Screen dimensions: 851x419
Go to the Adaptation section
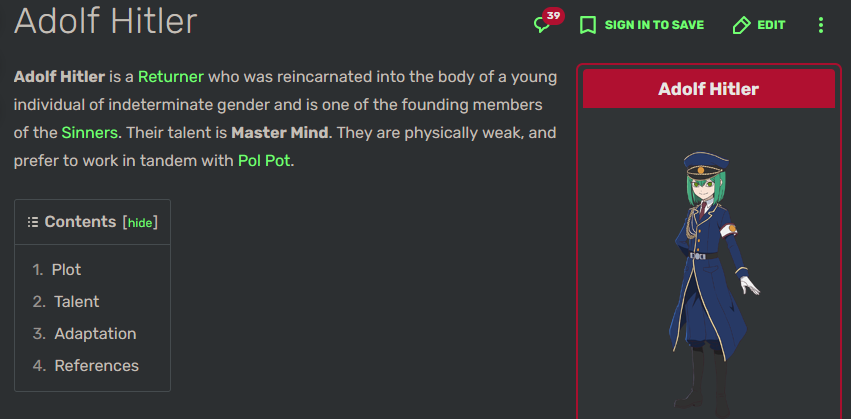click(x=95, y=333)
